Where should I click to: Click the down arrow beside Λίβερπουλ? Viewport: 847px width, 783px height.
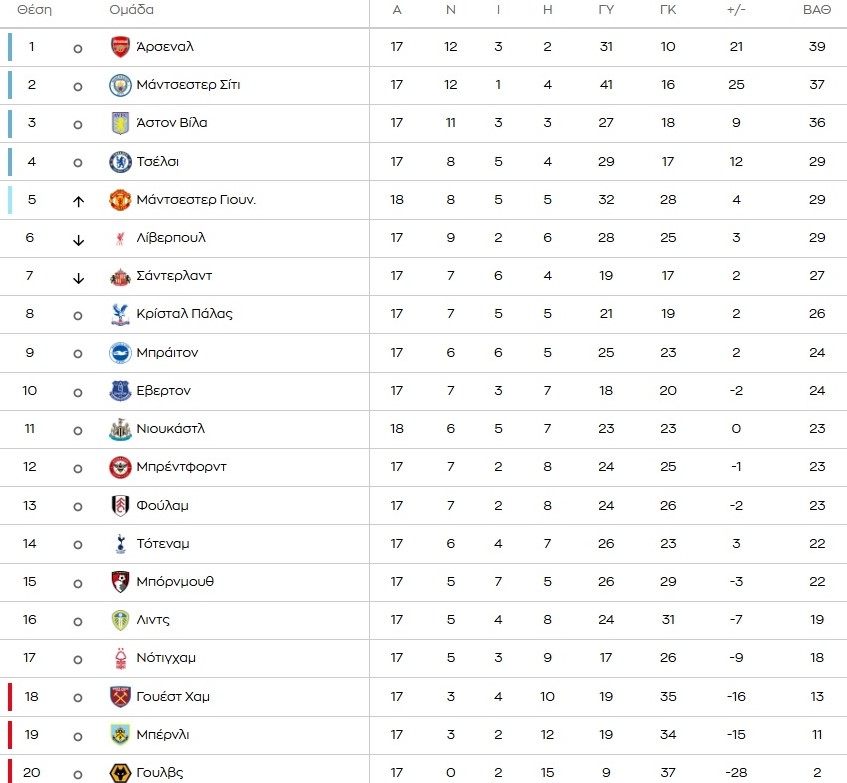[x=78, y=239]
